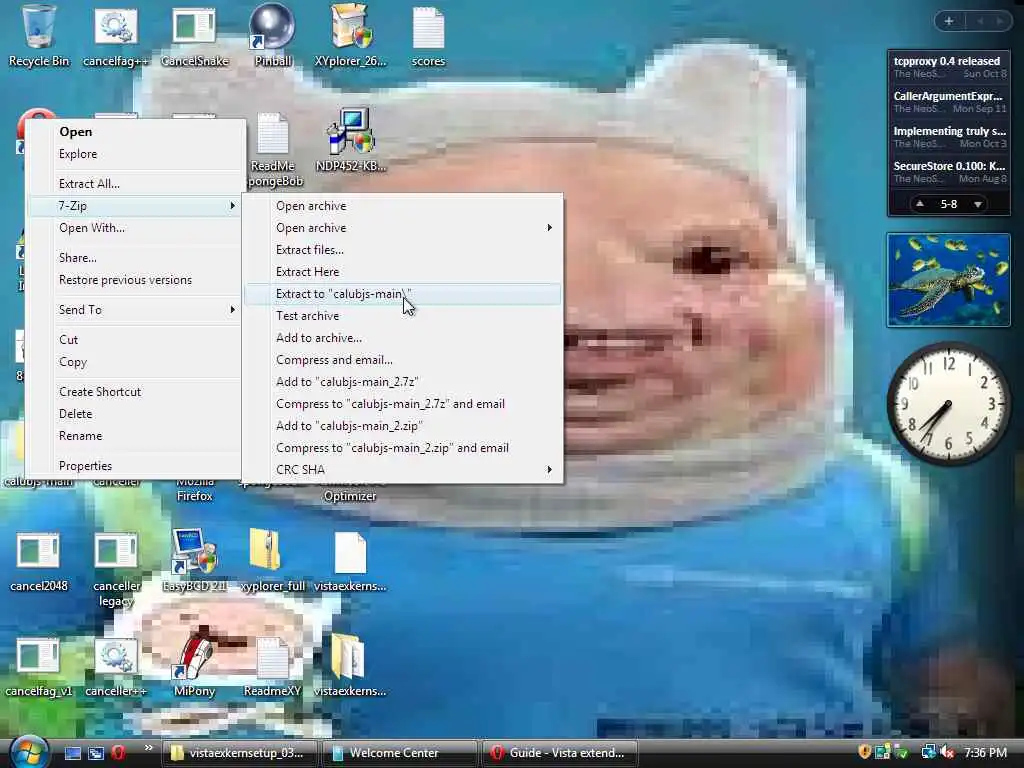Show previous feed headlines with up arrow
The image size is (1024, 768).
click(x=920, y=204)
